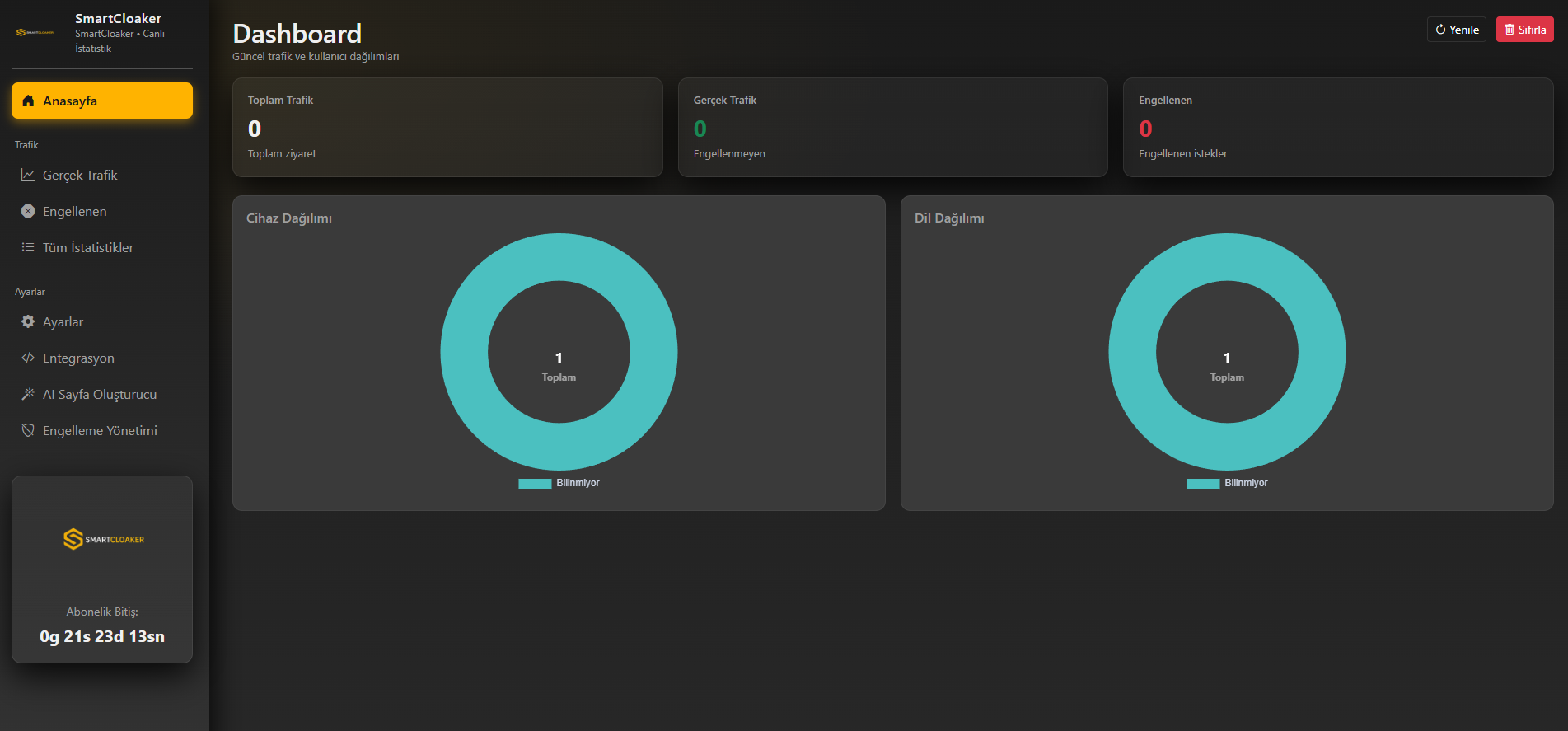
Task: Click the magic wand icon for AI Sayfa Oluşturucu
Action: (28, 395)
